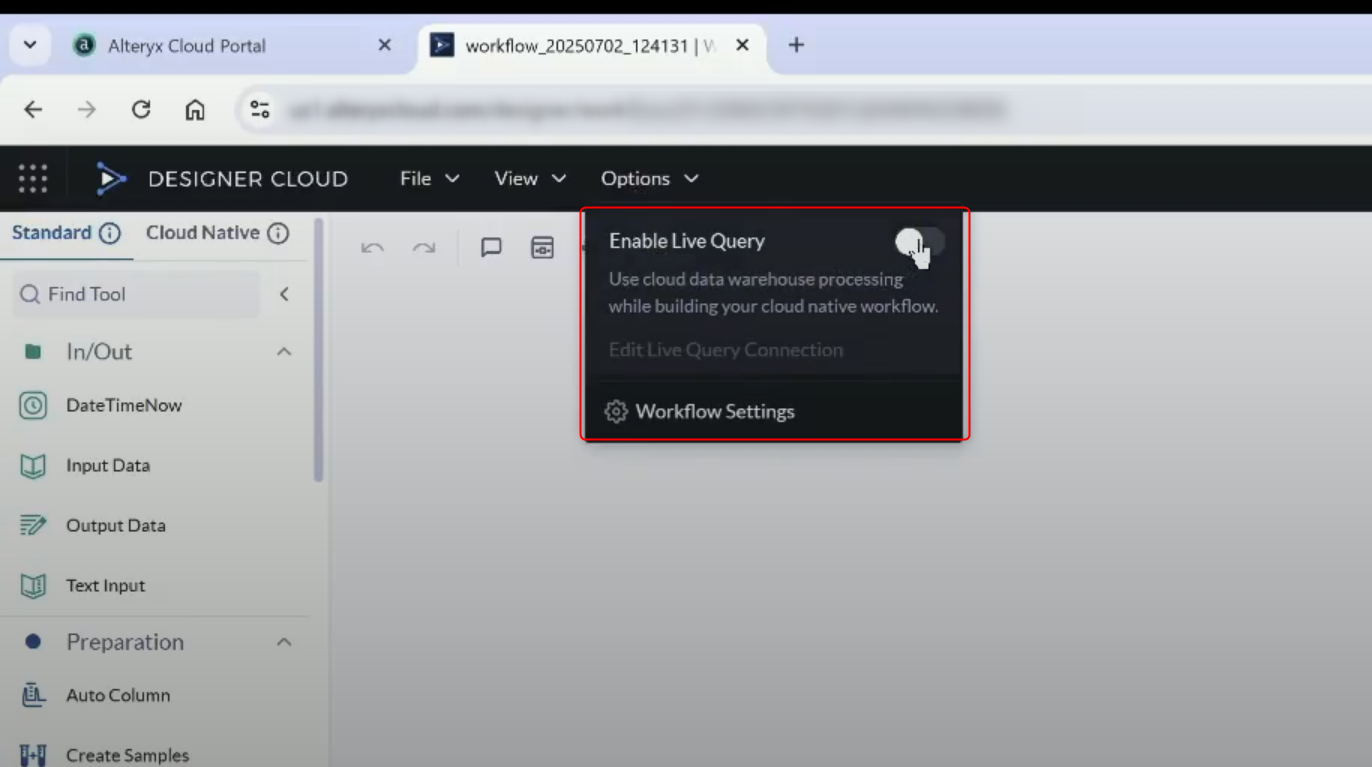Click the undo arrow in toolbar
This screenshot has height=767, width=1372.
coord(372,248)
